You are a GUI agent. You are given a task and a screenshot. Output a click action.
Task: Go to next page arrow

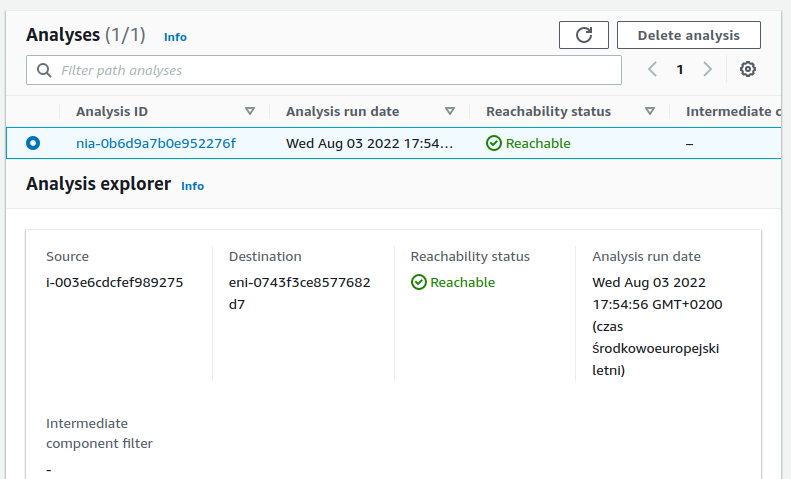coord(708,69)
